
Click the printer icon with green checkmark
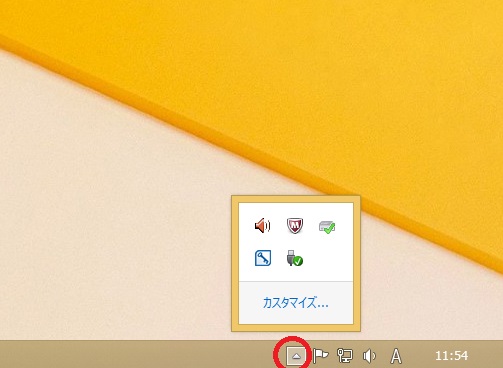point(327,227)
